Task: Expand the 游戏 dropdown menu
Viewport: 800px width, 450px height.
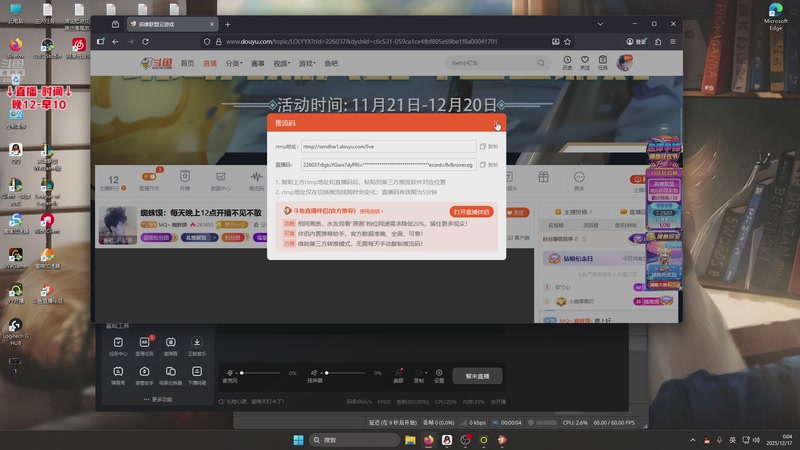Action: point(307,63)
